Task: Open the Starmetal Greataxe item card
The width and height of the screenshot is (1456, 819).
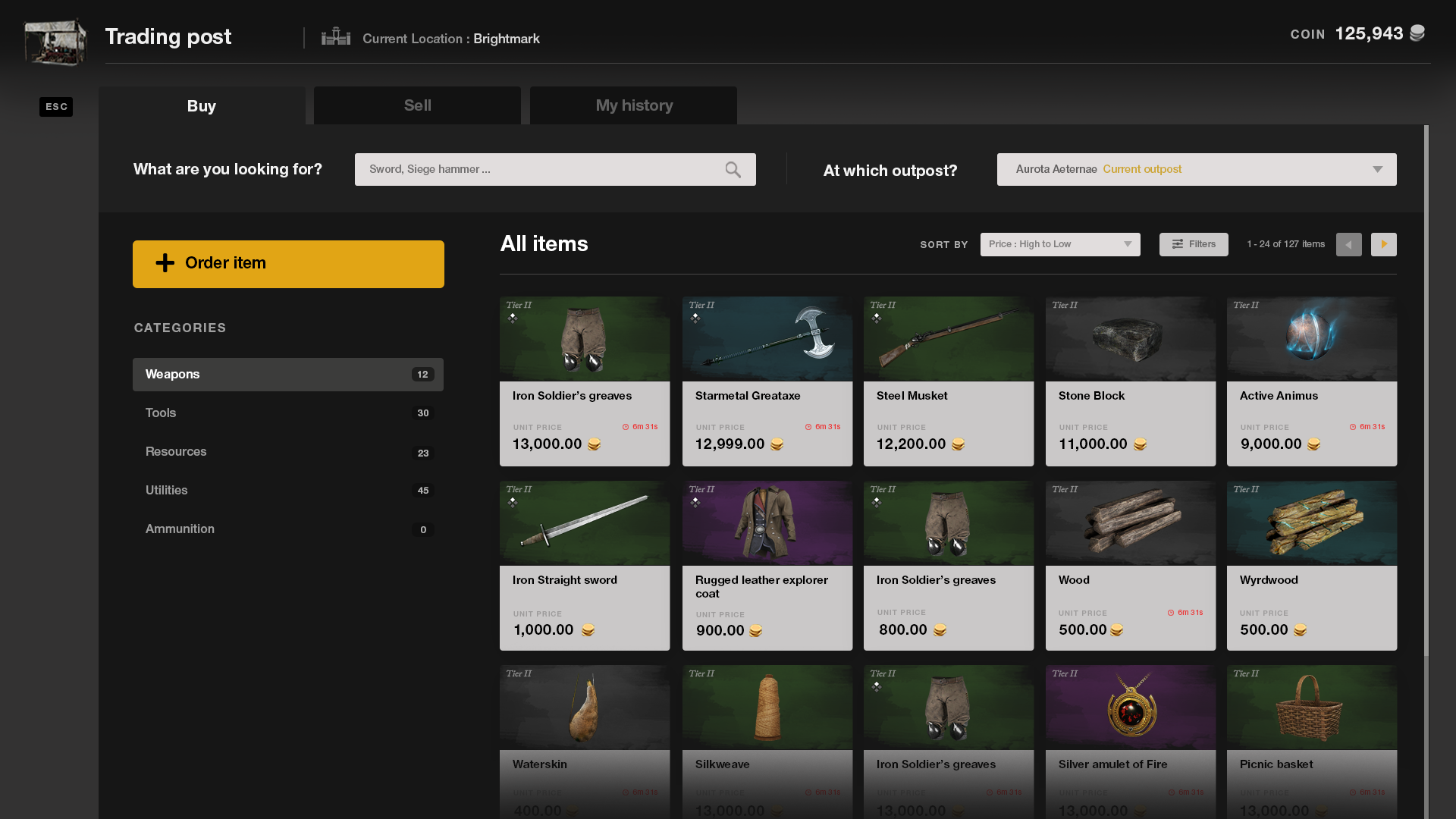Action: (767, 381)
